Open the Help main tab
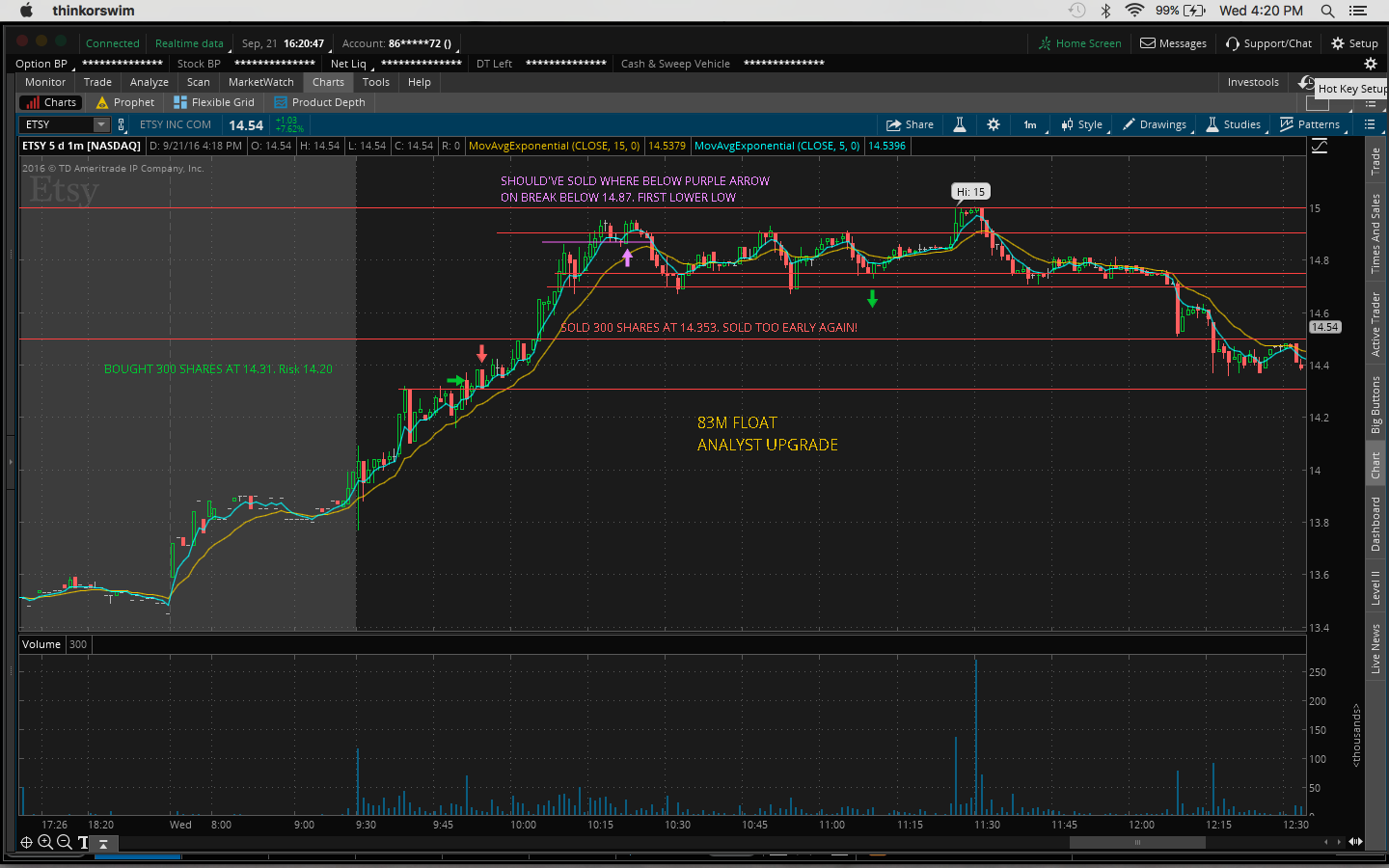 click(420, 82)
